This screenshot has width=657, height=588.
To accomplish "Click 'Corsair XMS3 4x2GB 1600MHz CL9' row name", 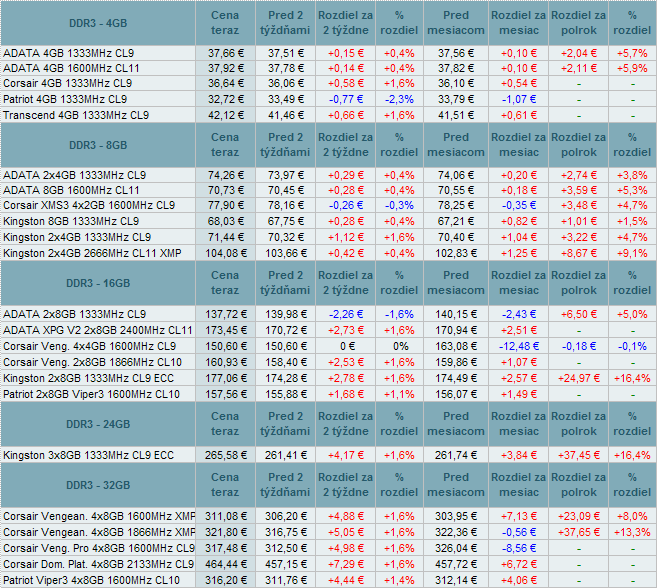I will [89, 205].
